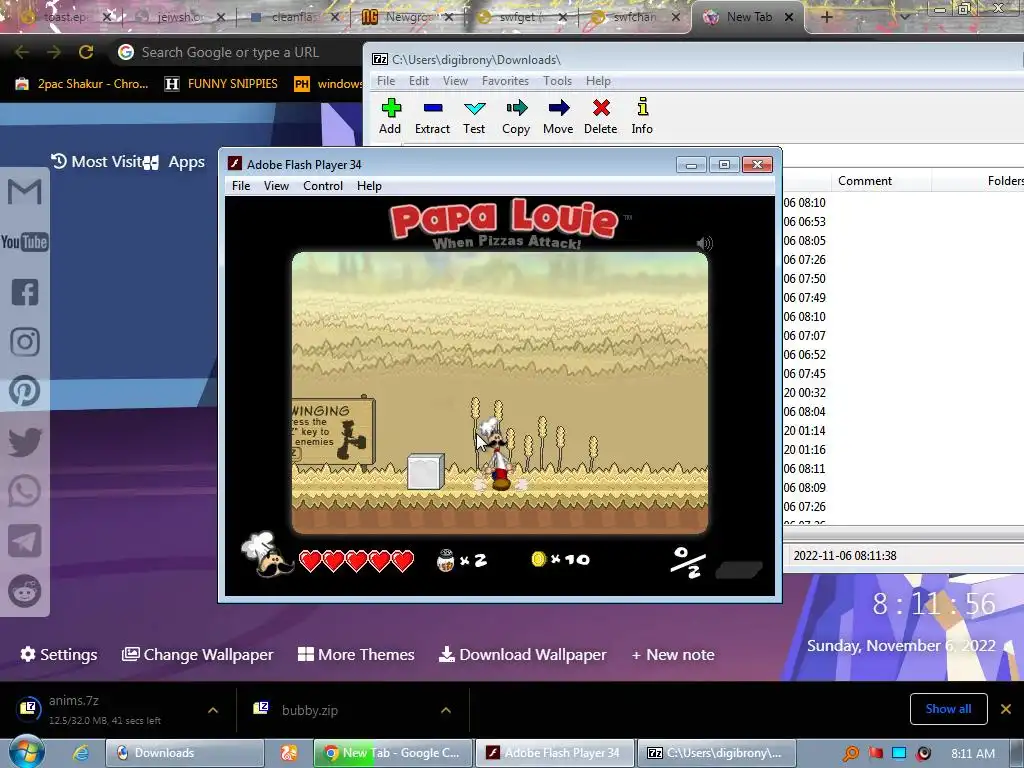Open the Help menu in Flash Player
The width and height of the screenshot is (1024, 768).
tap(369, 186)
